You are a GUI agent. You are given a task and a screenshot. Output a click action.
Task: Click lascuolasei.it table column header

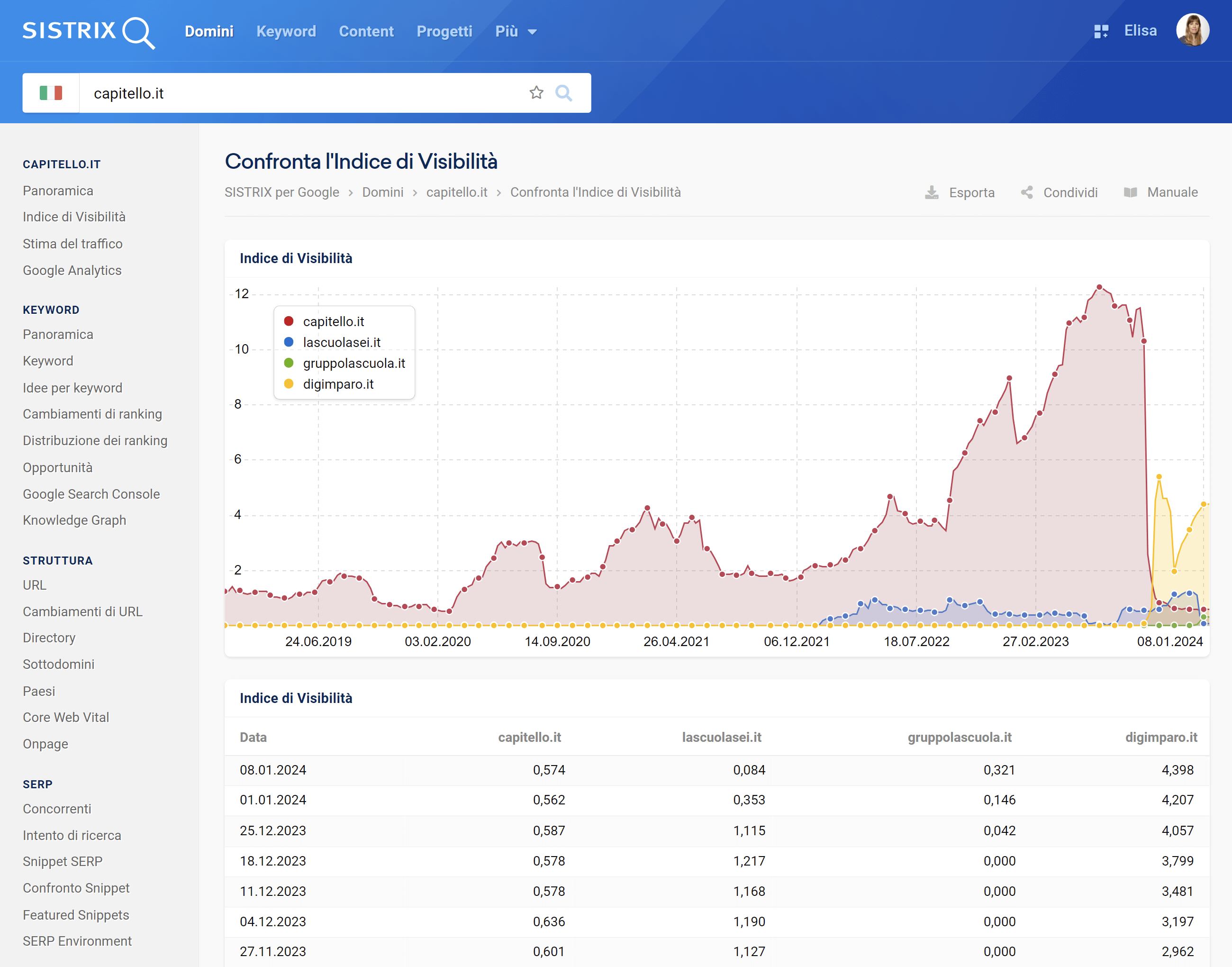click(x=722, y=737)
